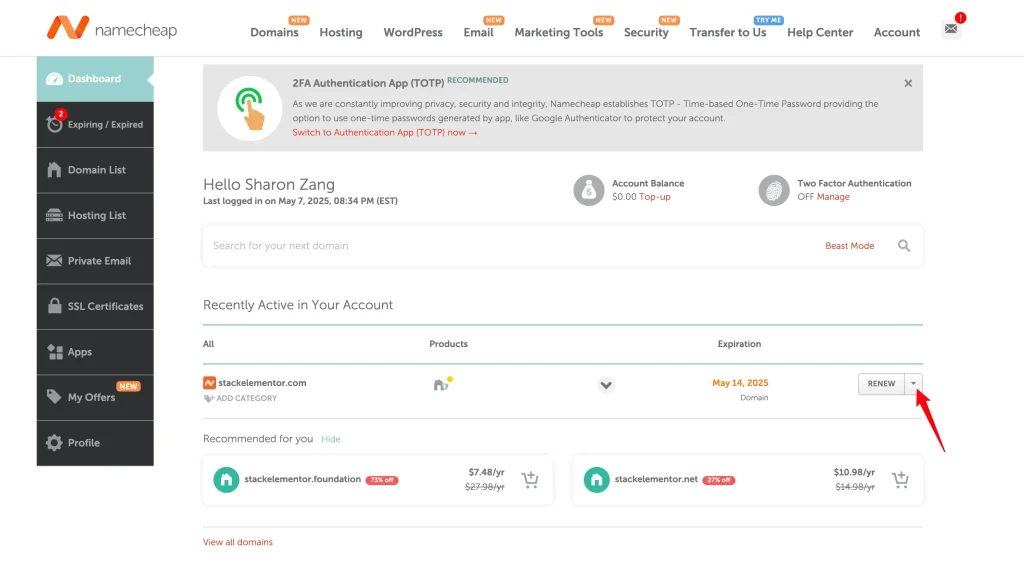Image resolution: width=1024 pixels, height=566 pixels.
Task: Select Dashboard in the sidebar
Action: click(95, 79)
